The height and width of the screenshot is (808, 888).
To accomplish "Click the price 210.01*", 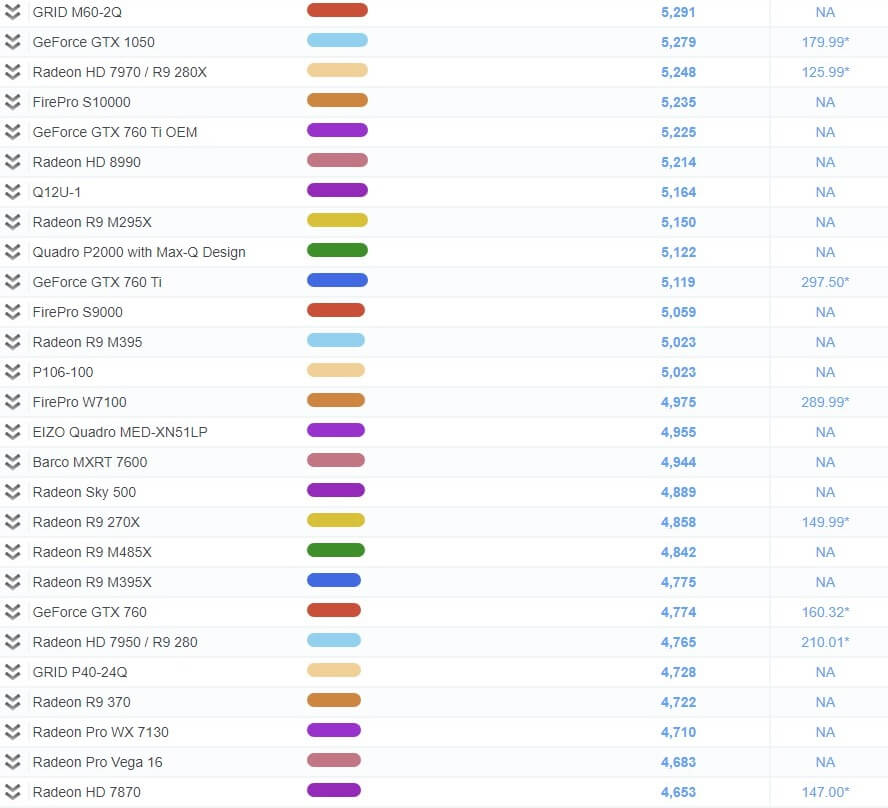I will pyautogui.click(x=825, y=642).
